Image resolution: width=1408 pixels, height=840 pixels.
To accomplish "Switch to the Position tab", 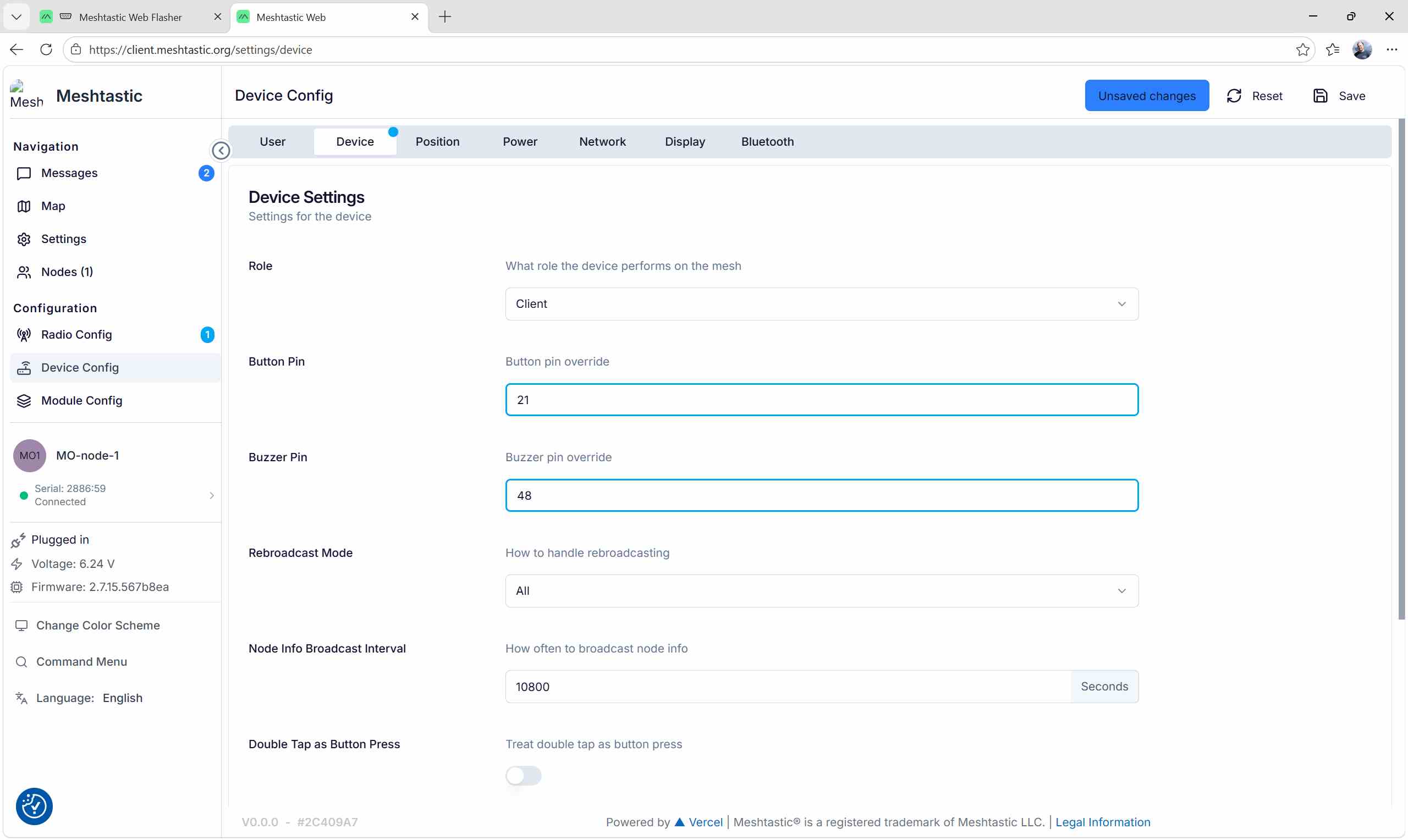I will pos(437,141).
